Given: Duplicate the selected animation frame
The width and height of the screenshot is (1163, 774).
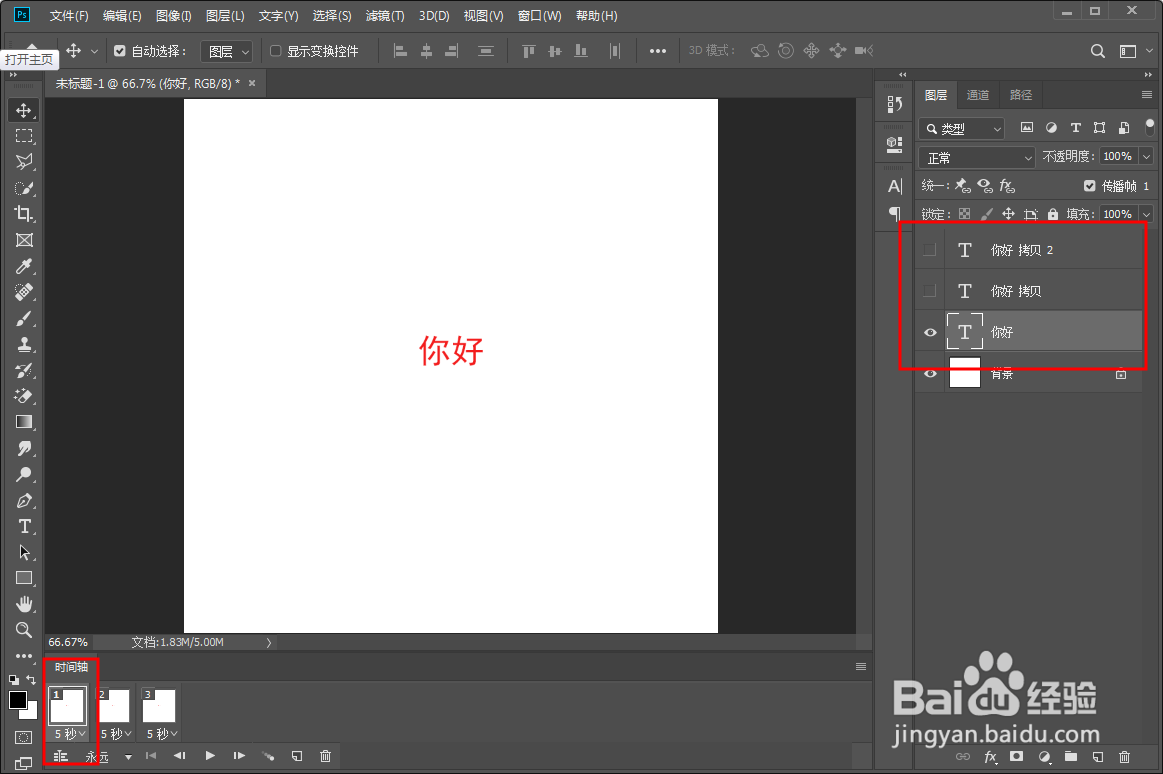Looking at the screenshot, I should click(297, 756).
